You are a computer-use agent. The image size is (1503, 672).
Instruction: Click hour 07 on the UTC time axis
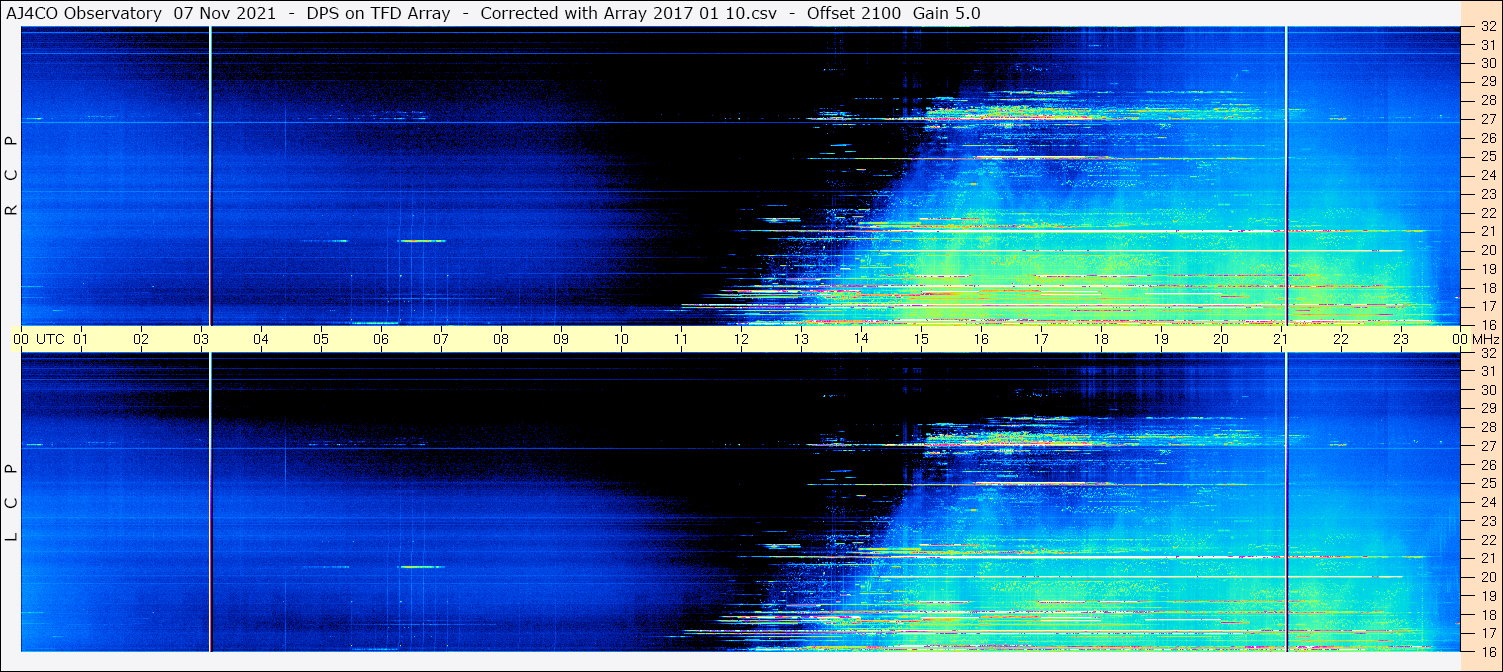click(x=441, y=339)
